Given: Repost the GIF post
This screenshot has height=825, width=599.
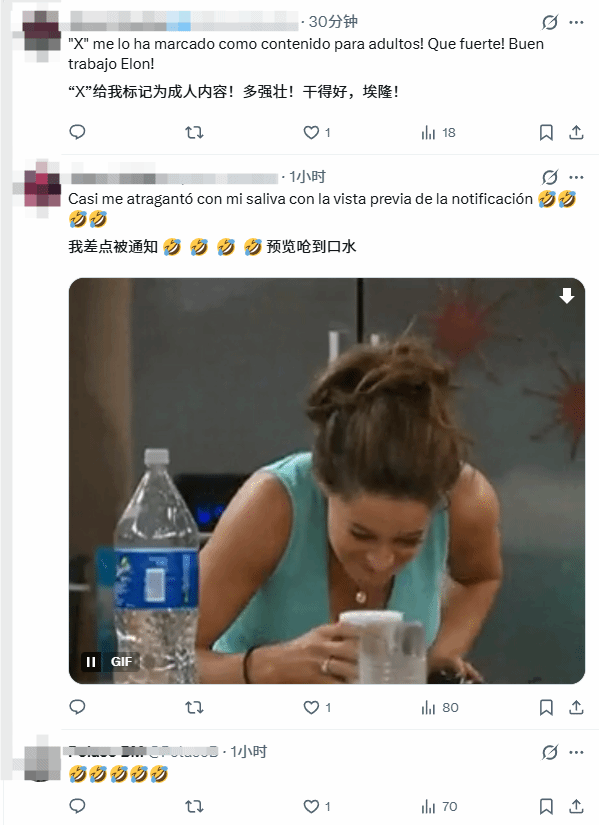Looking at the screenshot, I should pos(194,707).
